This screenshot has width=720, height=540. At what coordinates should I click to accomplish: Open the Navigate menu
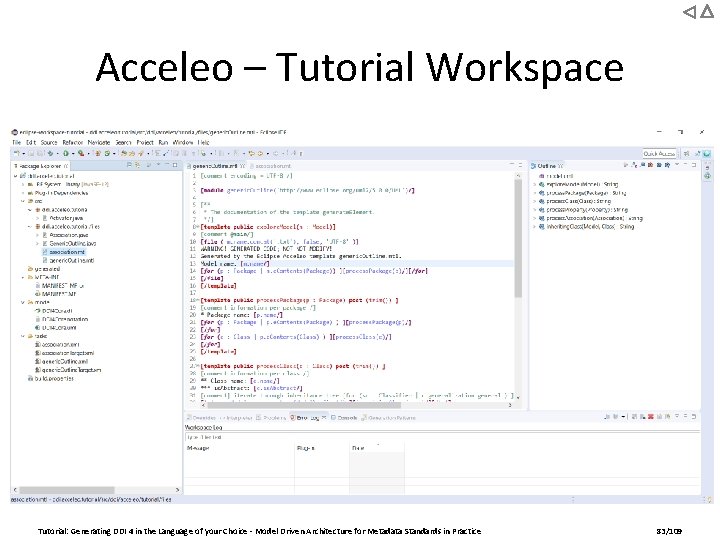[99, 142]
